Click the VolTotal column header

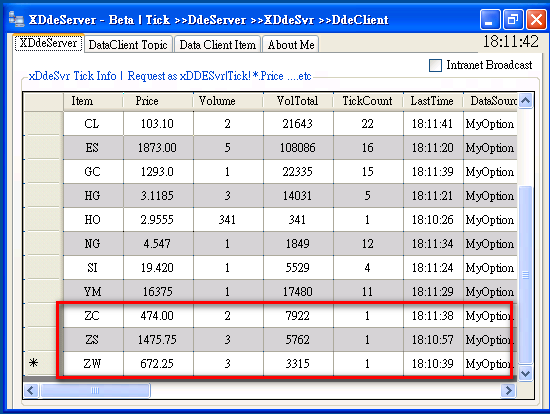[298, 101]
